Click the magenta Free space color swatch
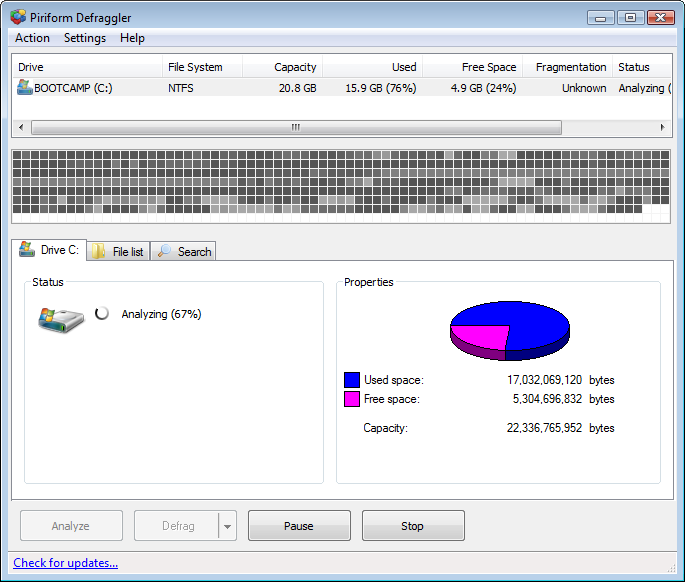 click(352, 399)
